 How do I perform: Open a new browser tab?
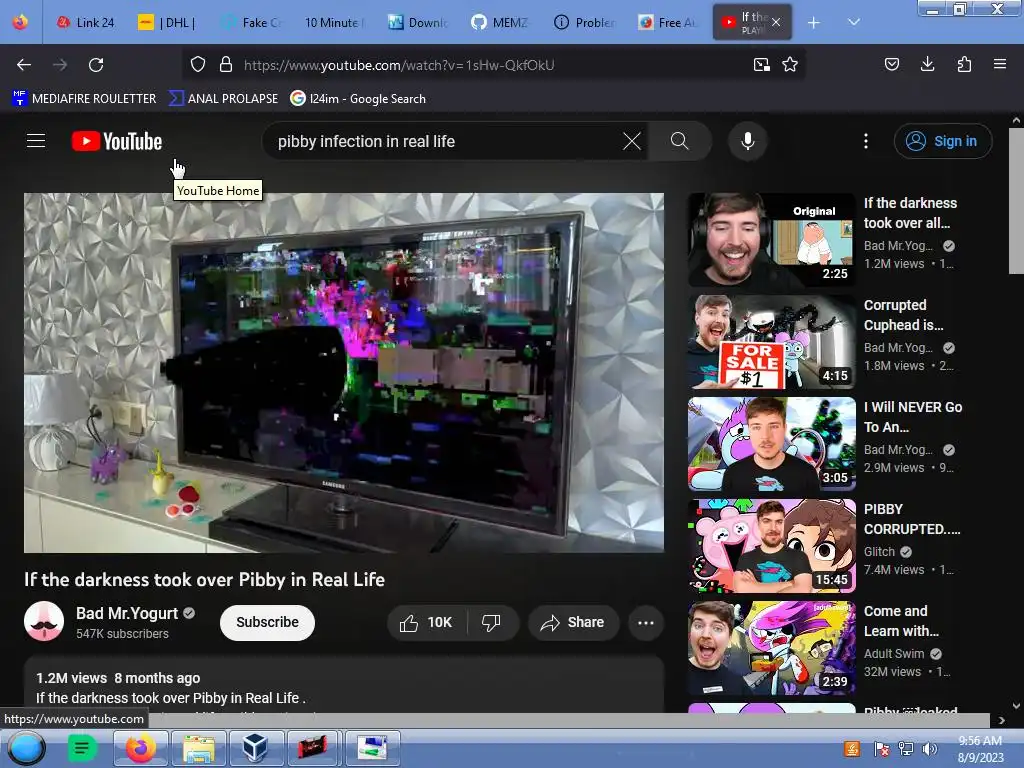click(x=814, y=23)
